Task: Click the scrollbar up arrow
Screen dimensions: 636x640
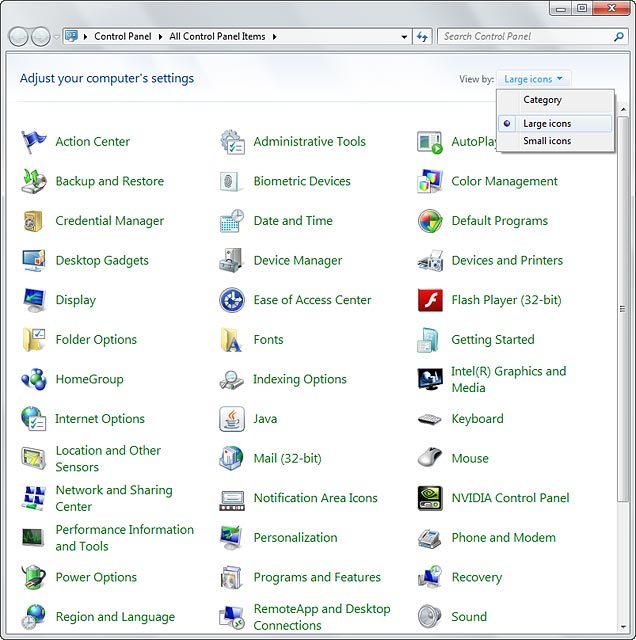Action: (623, 109)
